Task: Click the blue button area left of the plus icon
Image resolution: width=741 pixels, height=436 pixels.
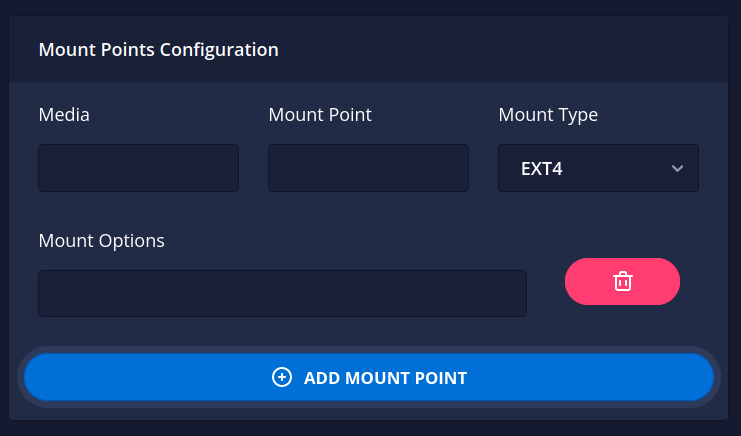Action: point(146,377)
